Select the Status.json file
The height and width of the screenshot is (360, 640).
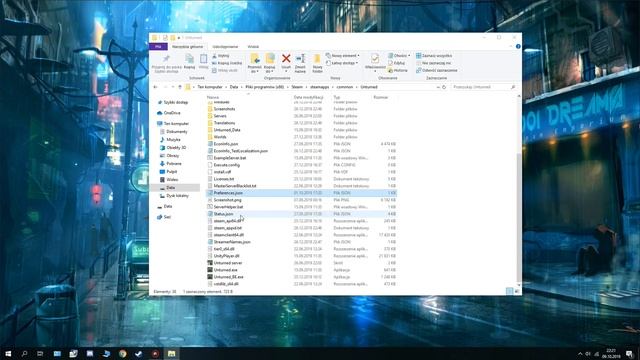[x=301, y=214]
